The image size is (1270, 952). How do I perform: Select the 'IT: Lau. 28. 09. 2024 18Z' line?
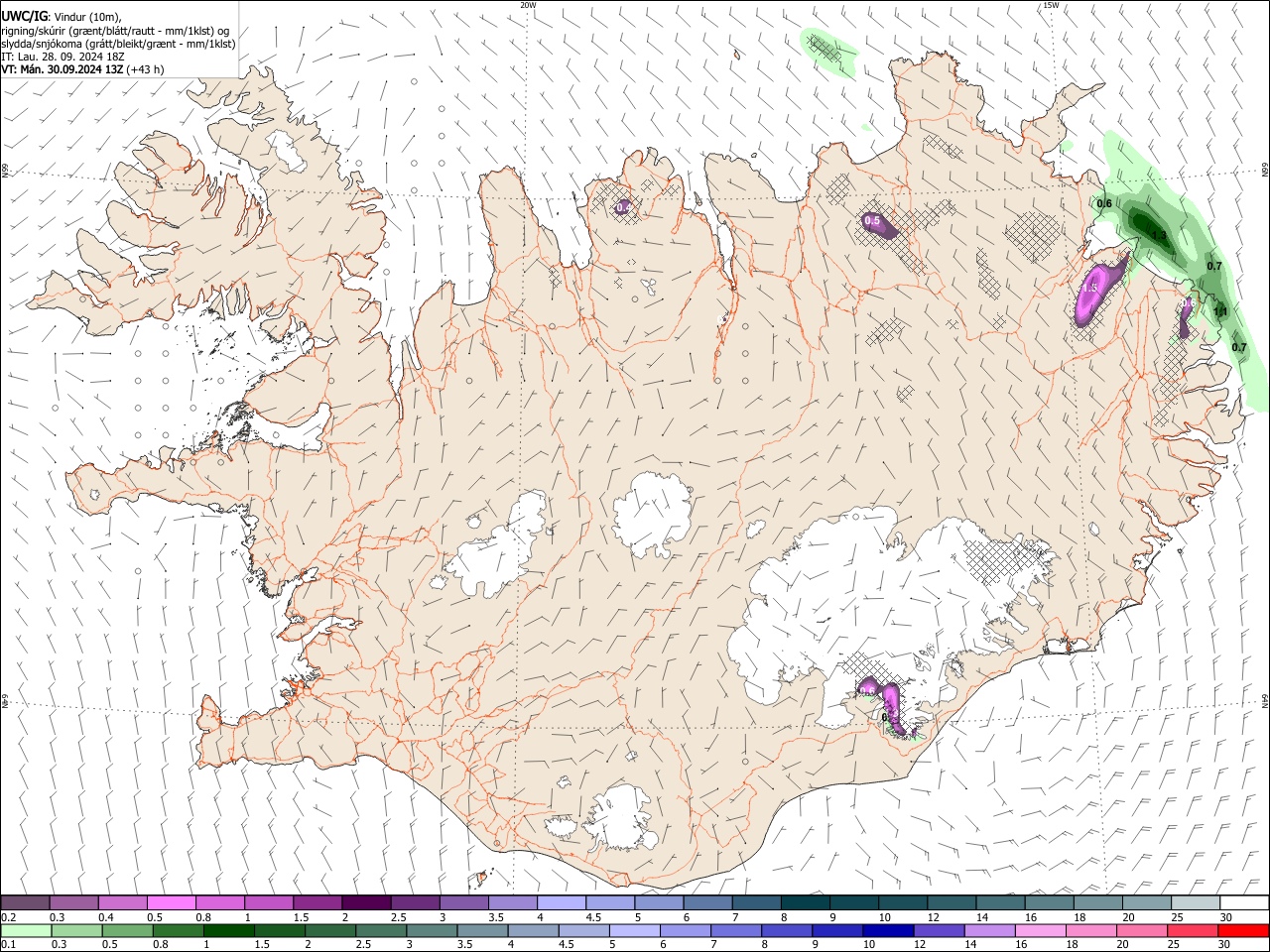[63, 57]
